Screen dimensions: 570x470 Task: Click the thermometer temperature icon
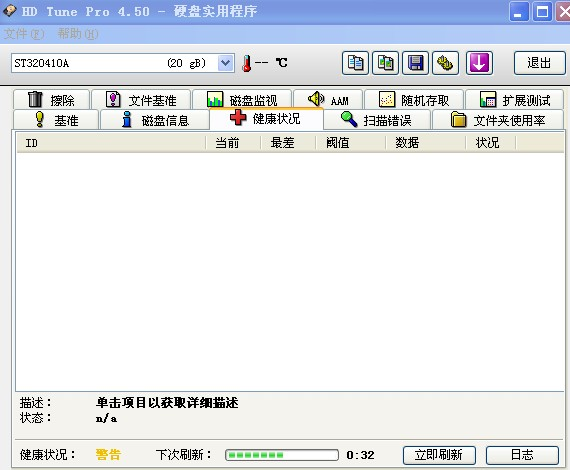coord(247,63)
